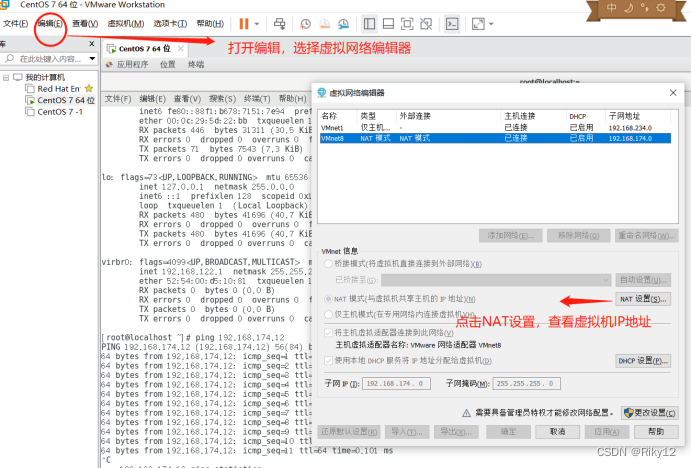Collapse 我的计算机 tree node
Viewport: 691px width, 468px height.
click(x=6, y=78)
